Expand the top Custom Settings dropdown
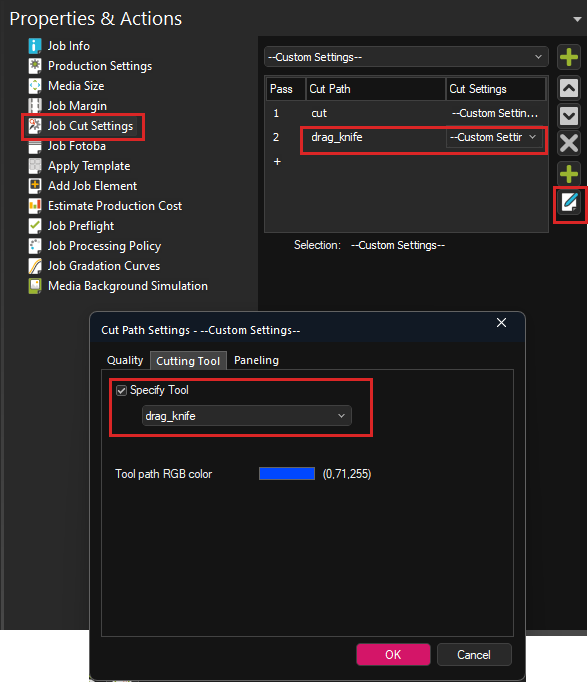 406,57
